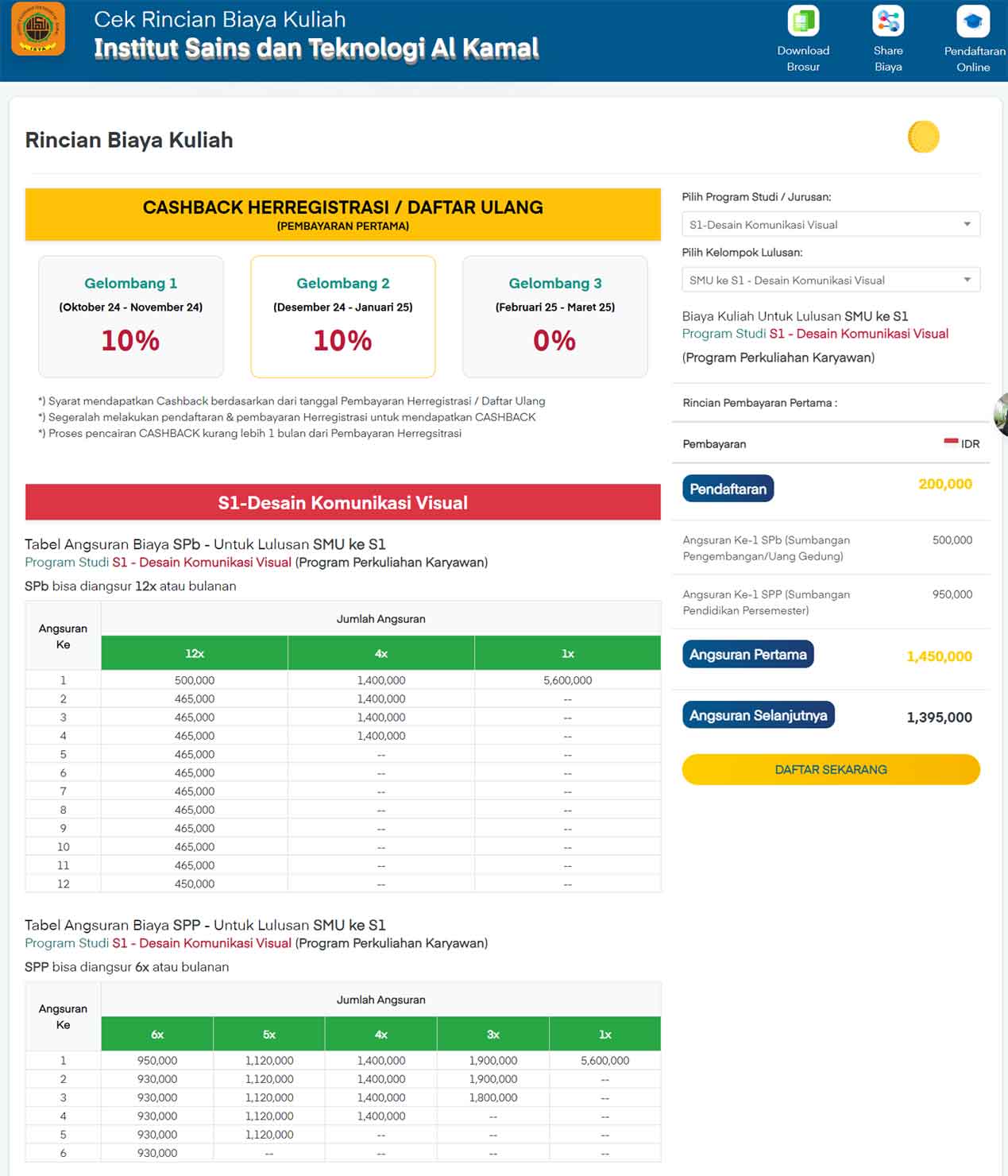The height and width of the screenshot is (1176, 1008).
Task: Click the 5,600,000 cell in the SPb table
Action: [568, 680]
